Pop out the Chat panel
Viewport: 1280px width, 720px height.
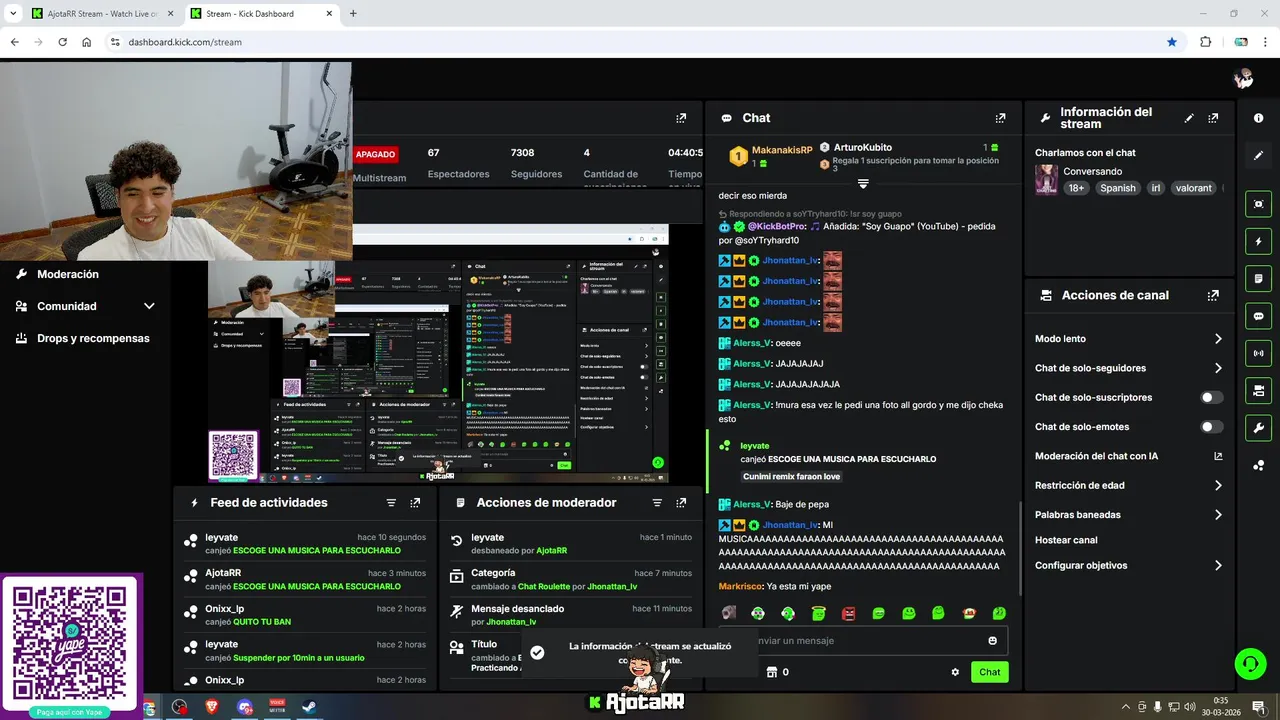pos(1000,118)
